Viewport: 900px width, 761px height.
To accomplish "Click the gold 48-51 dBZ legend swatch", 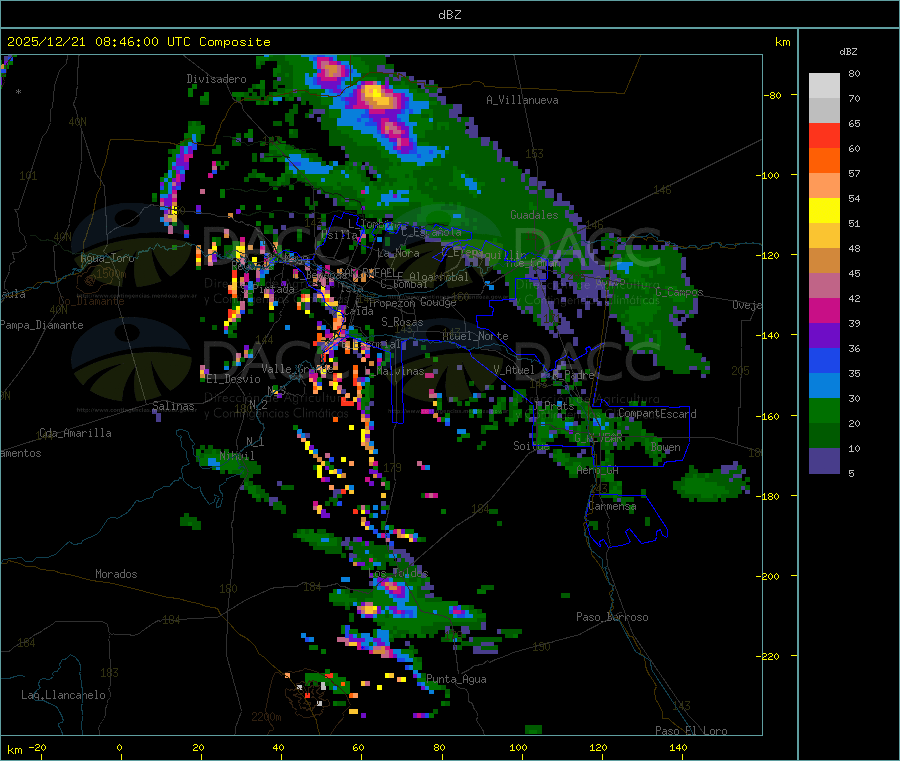I will 824,235.
